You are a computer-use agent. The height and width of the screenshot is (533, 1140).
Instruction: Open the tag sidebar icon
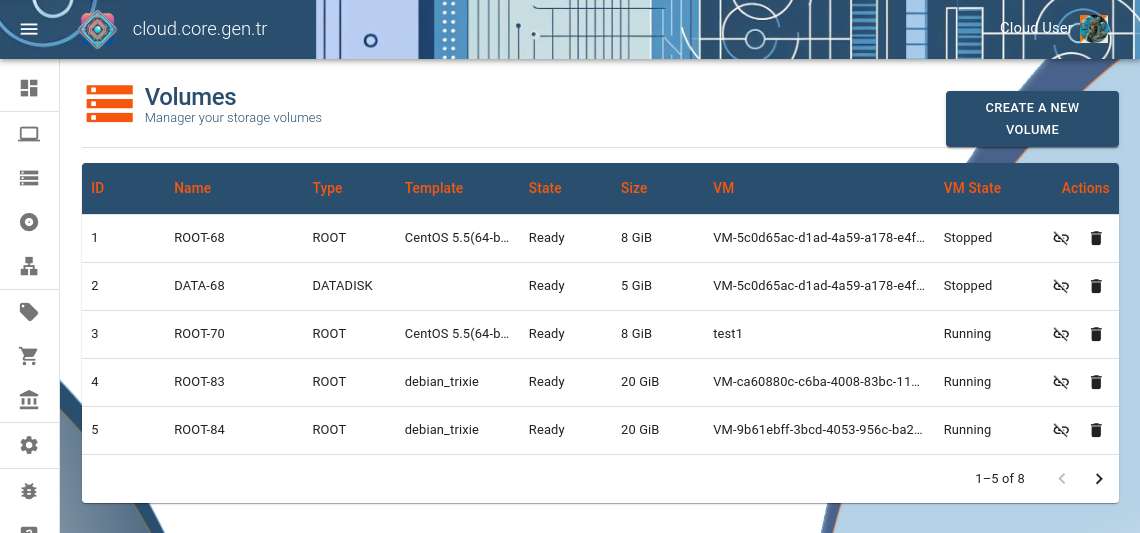29,313
